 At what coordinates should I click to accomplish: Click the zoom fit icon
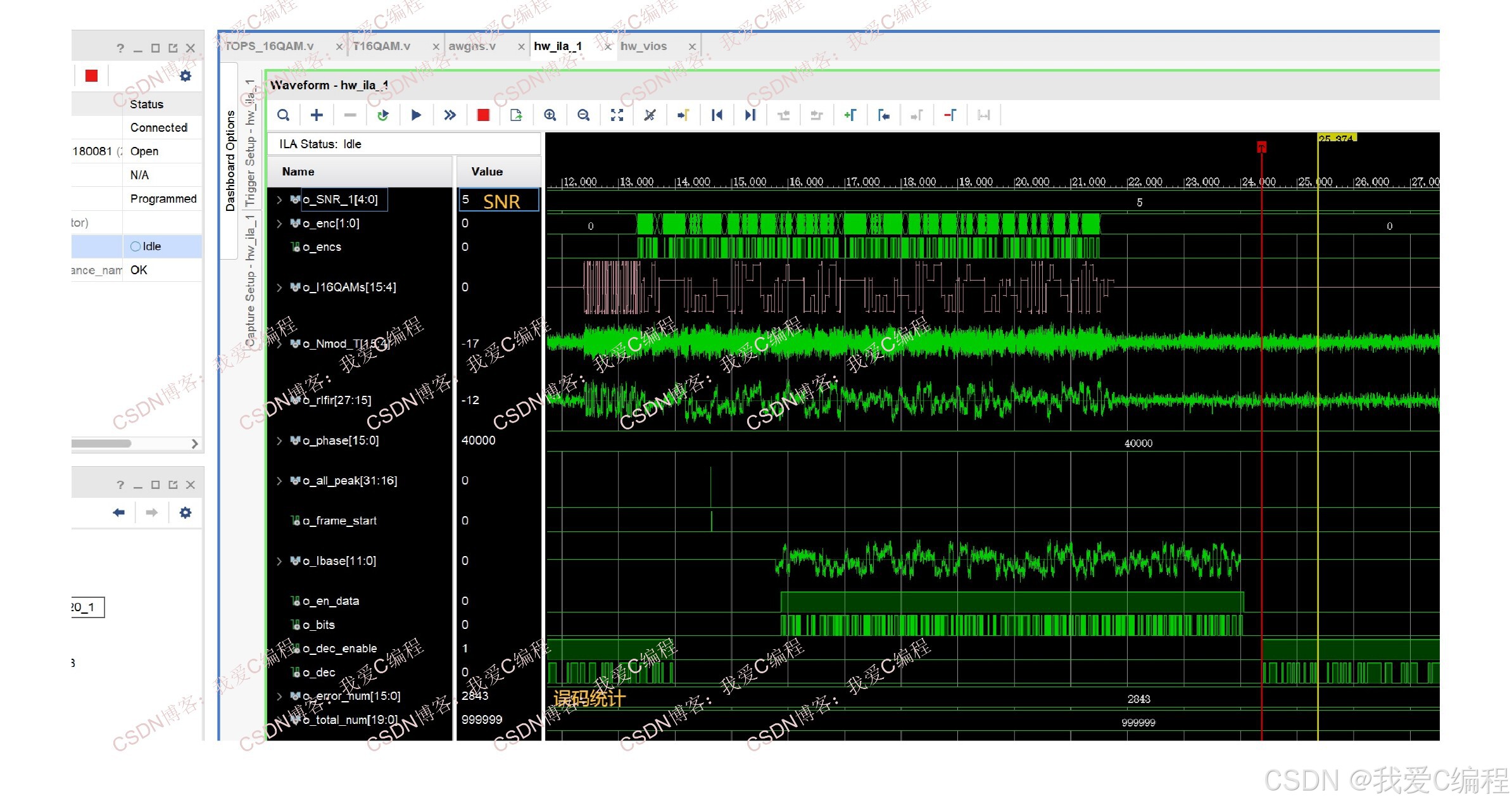click(617, 115)
